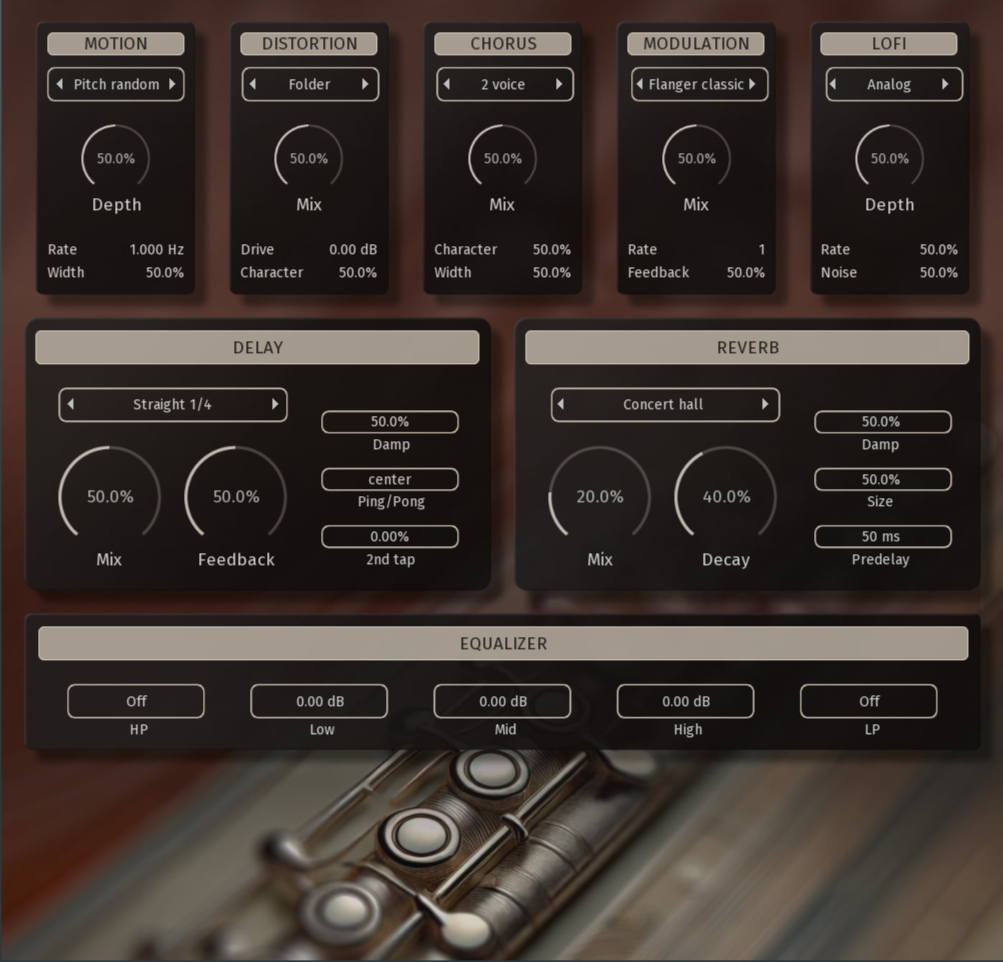
Task: Click the LOFI section header
Action: pos(889,44)
